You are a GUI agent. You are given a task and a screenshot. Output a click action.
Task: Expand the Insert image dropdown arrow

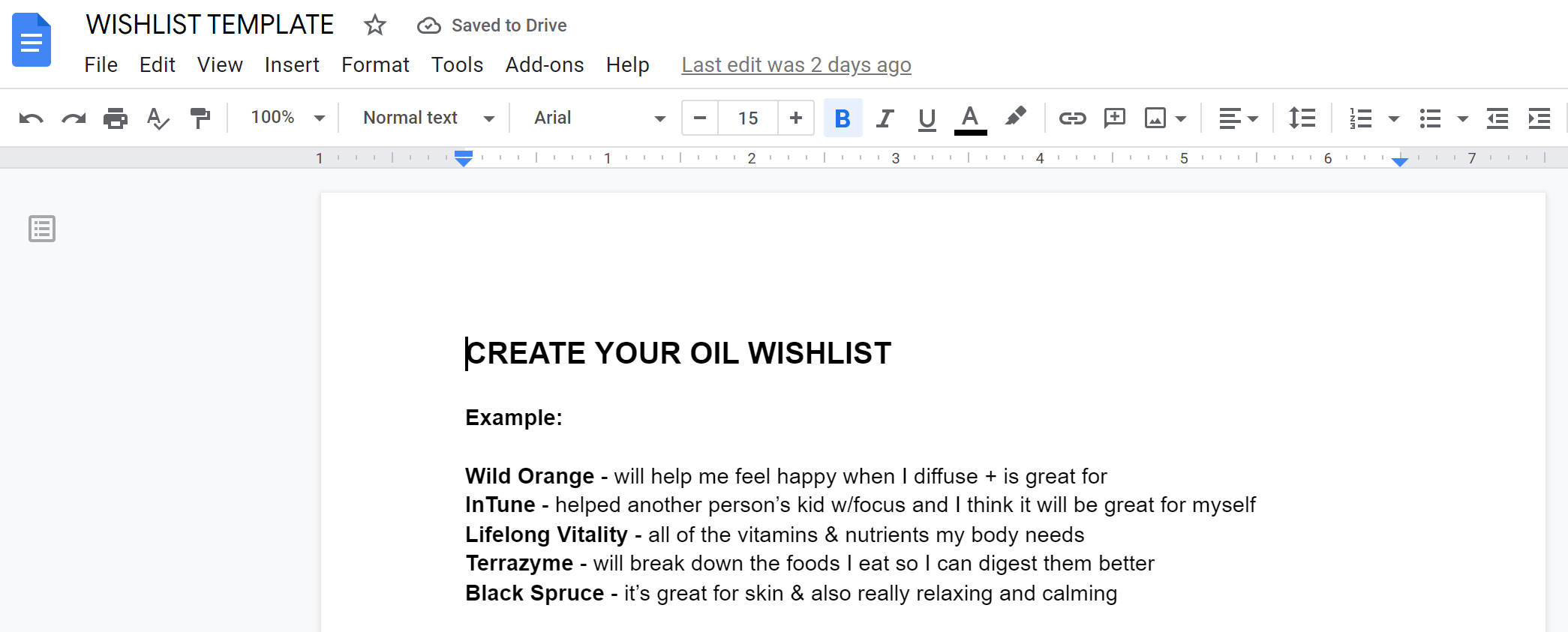(x=1181, y=118)
